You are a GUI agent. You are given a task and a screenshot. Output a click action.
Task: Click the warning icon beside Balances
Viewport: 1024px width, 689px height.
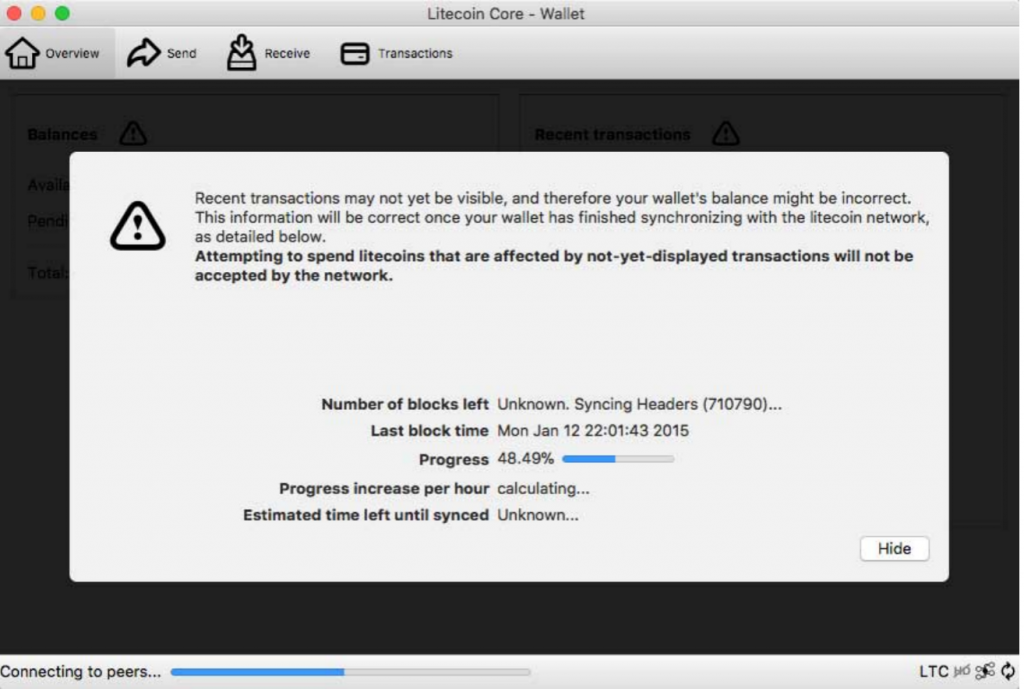(133, 133)
